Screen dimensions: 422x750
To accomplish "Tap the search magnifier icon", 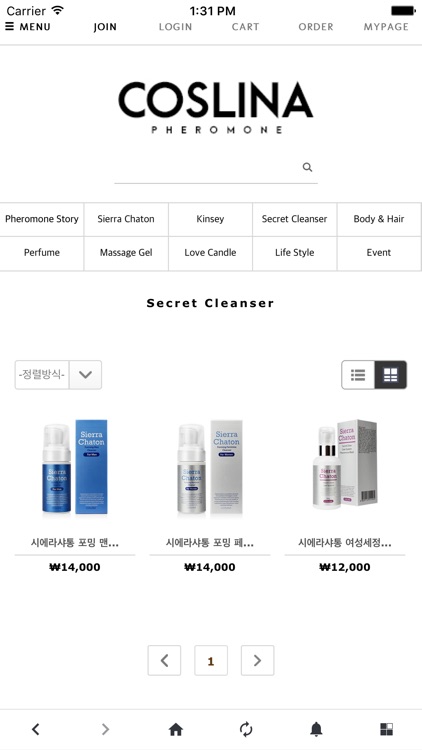I will pos(307,167).
